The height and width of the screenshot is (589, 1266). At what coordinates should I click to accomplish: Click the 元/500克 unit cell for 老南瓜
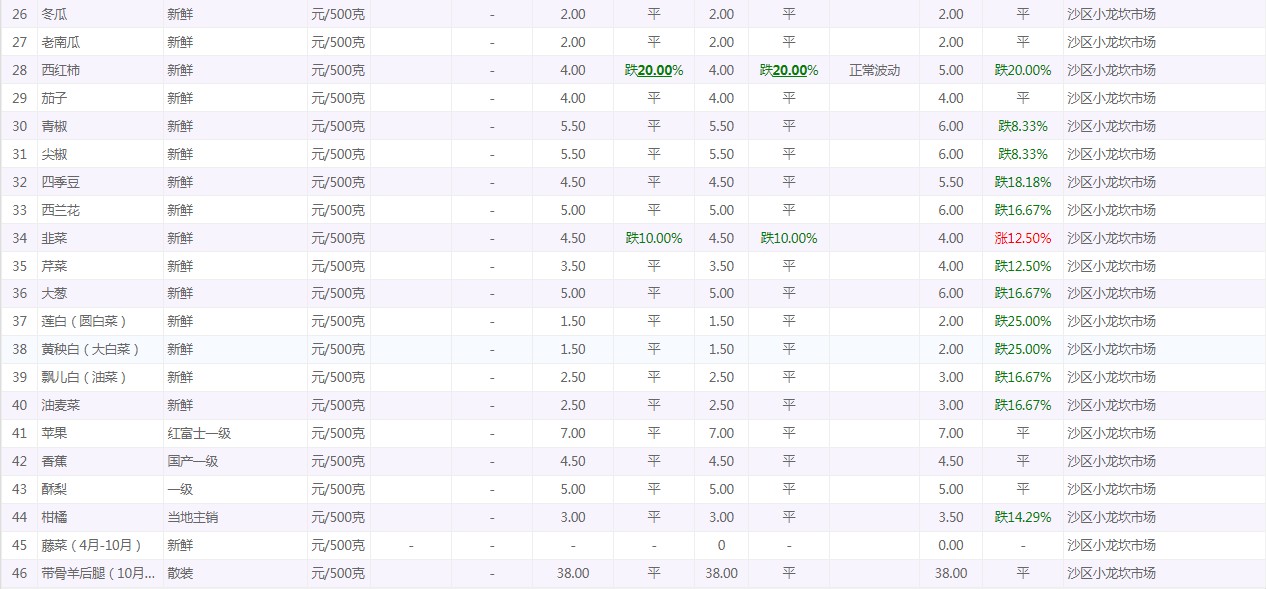point(338,43)
